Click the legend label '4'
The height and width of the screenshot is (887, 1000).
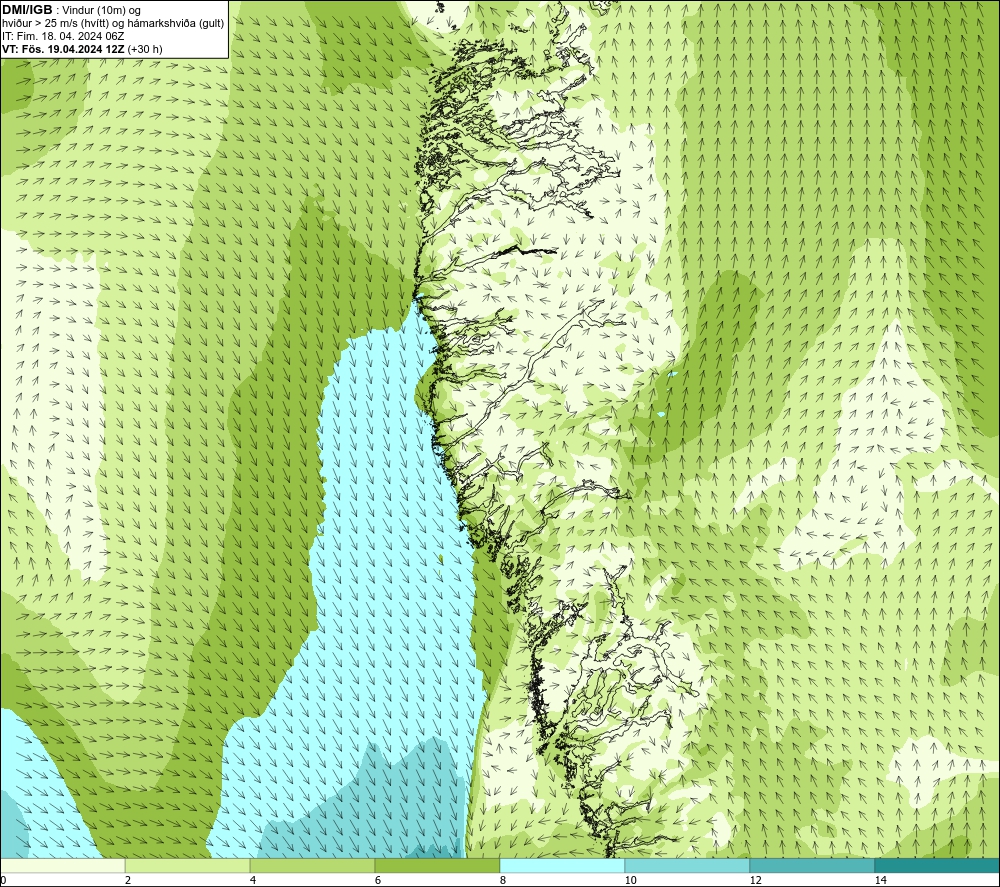pyautogui.click(x=253, y=880)
